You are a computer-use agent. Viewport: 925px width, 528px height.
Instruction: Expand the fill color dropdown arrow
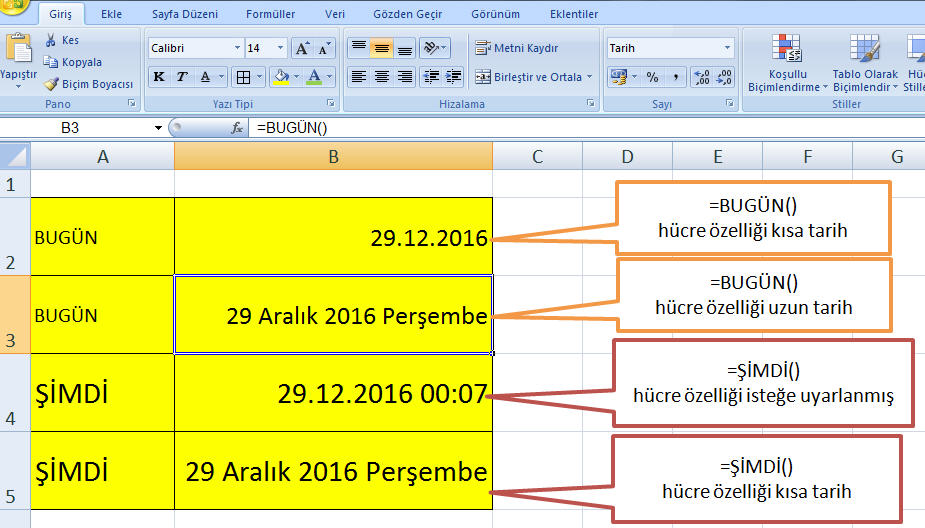point(296,77)
